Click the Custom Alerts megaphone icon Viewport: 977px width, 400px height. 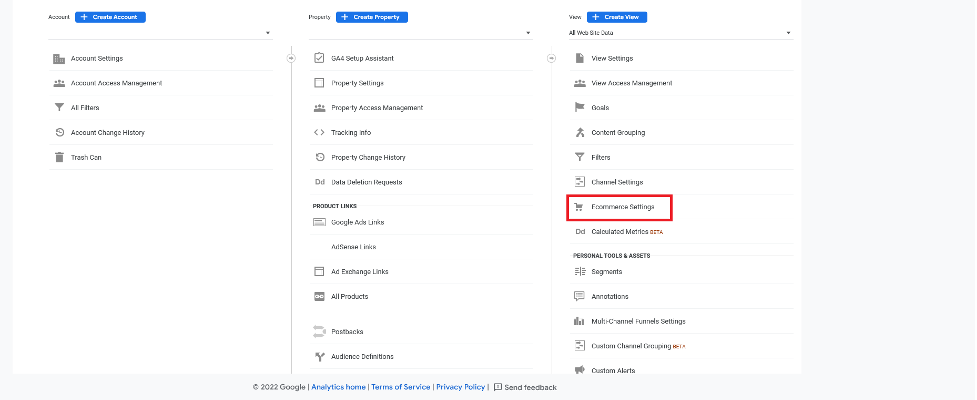(579, 370)
